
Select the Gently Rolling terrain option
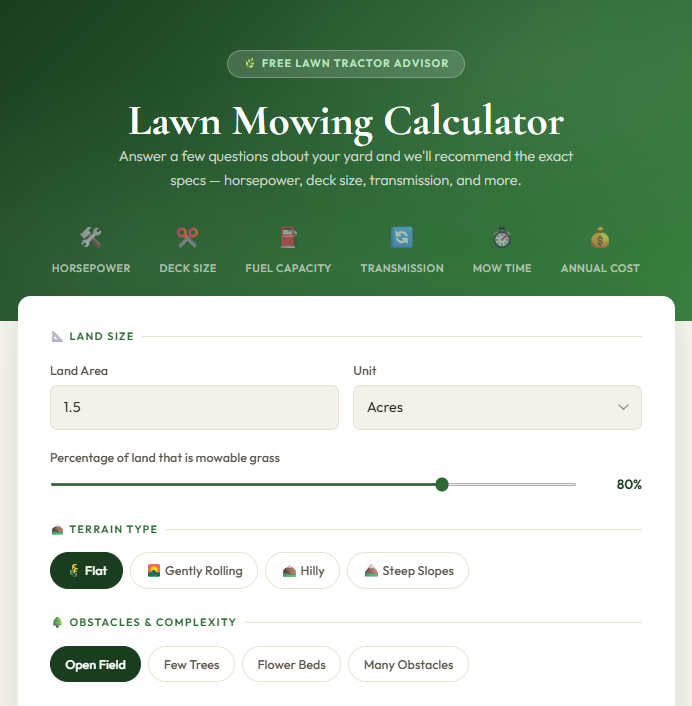(194, 570)
